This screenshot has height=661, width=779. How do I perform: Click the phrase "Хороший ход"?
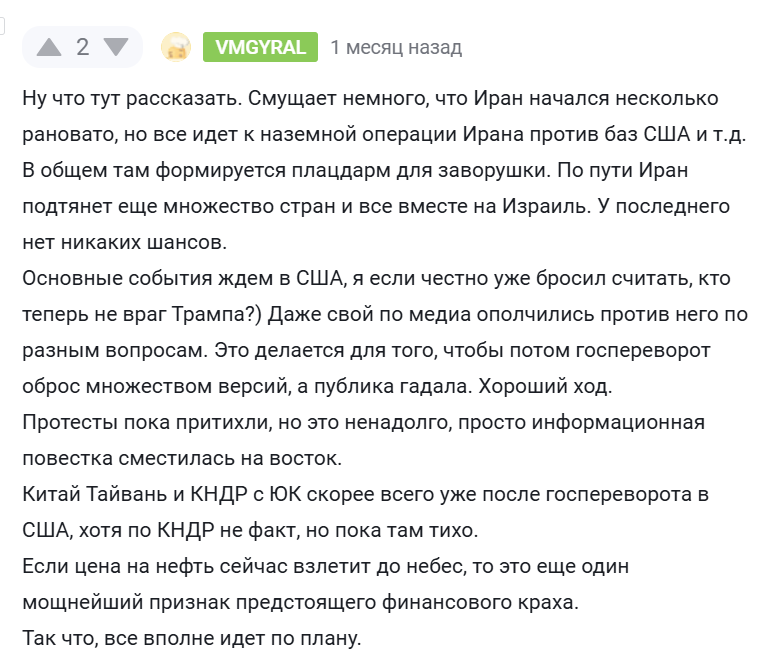pos(545,386)
